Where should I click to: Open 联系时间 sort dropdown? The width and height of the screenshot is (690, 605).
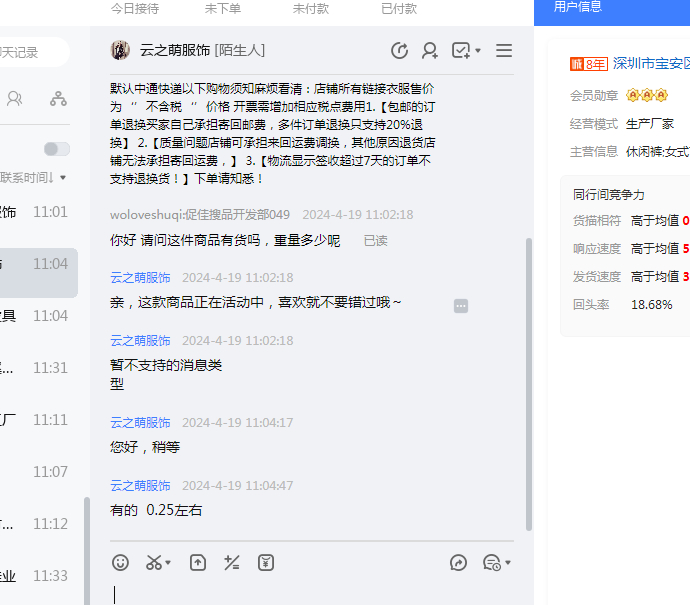(x=33, y=178)
